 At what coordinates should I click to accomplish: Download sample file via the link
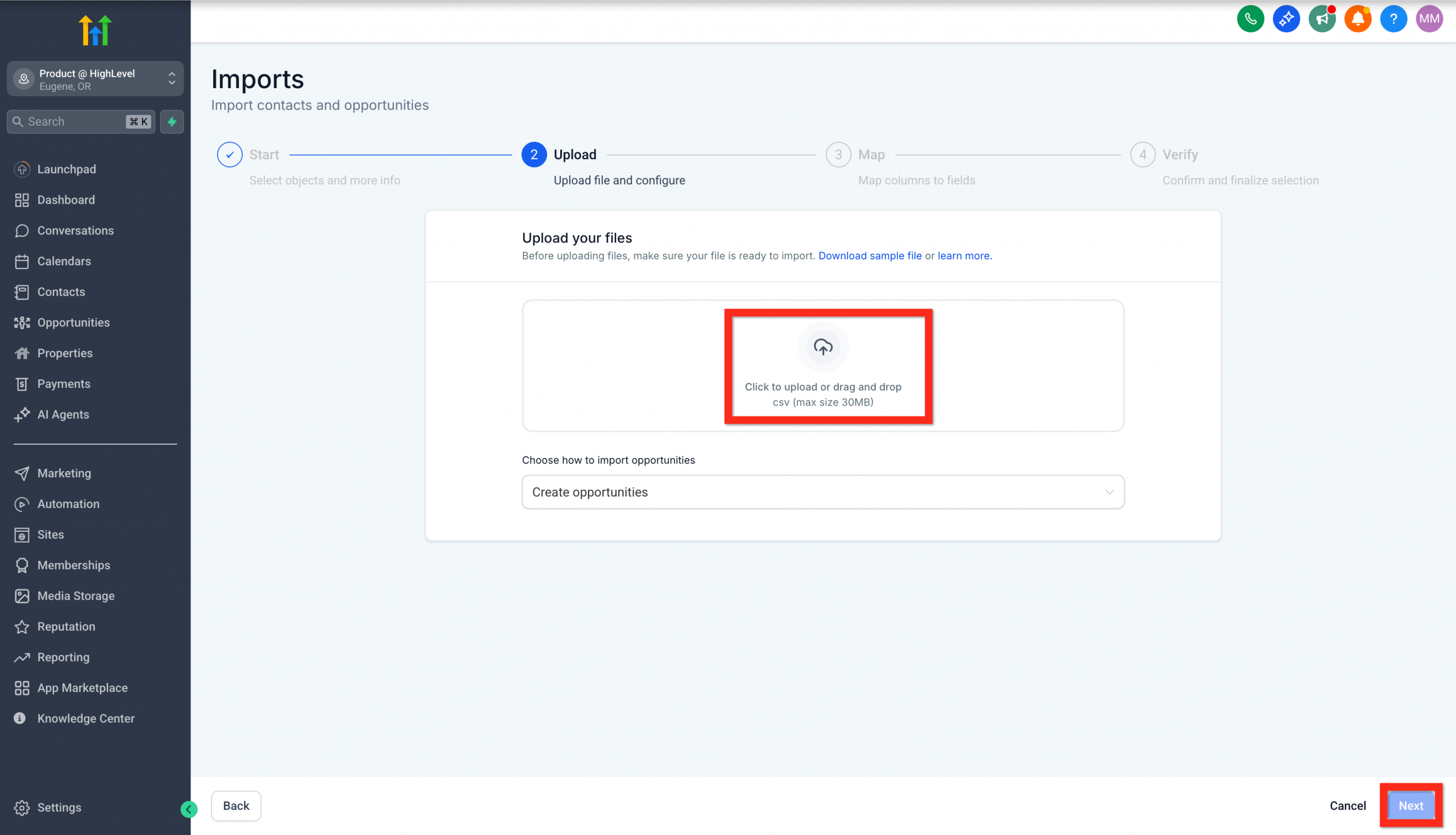point(870,256)
